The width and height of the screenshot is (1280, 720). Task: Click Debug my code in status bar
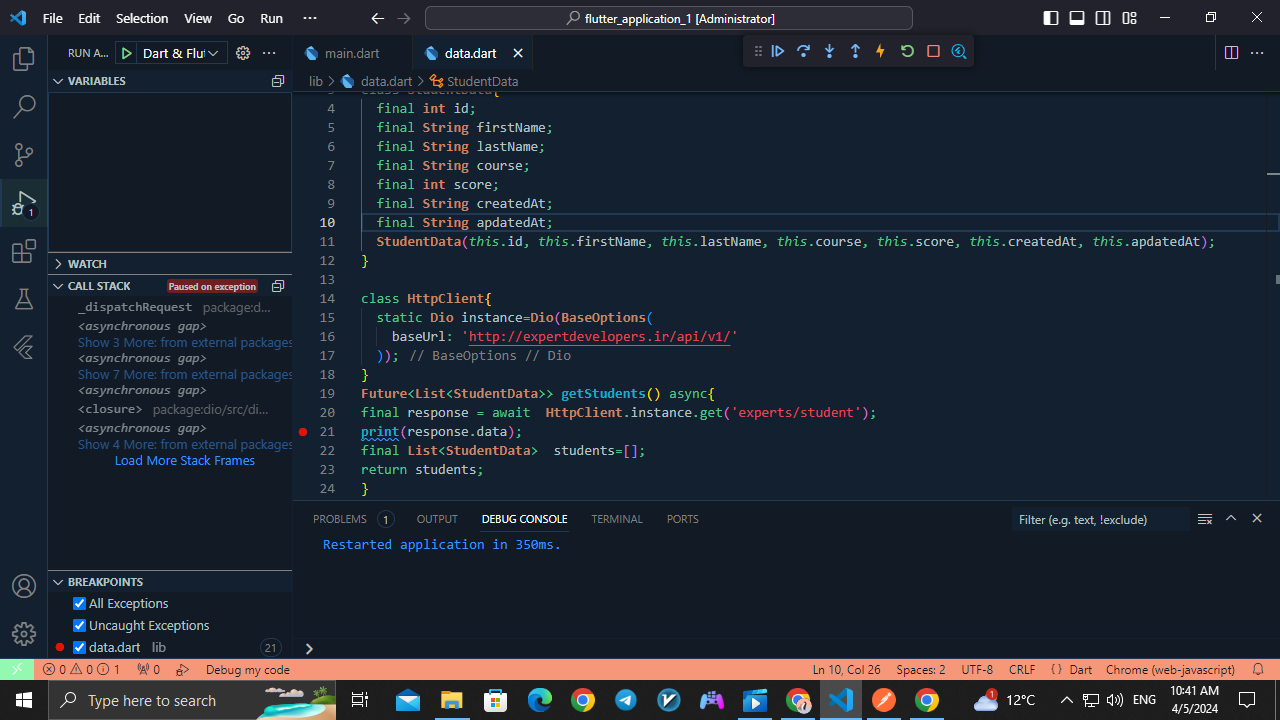coord(247,670)
